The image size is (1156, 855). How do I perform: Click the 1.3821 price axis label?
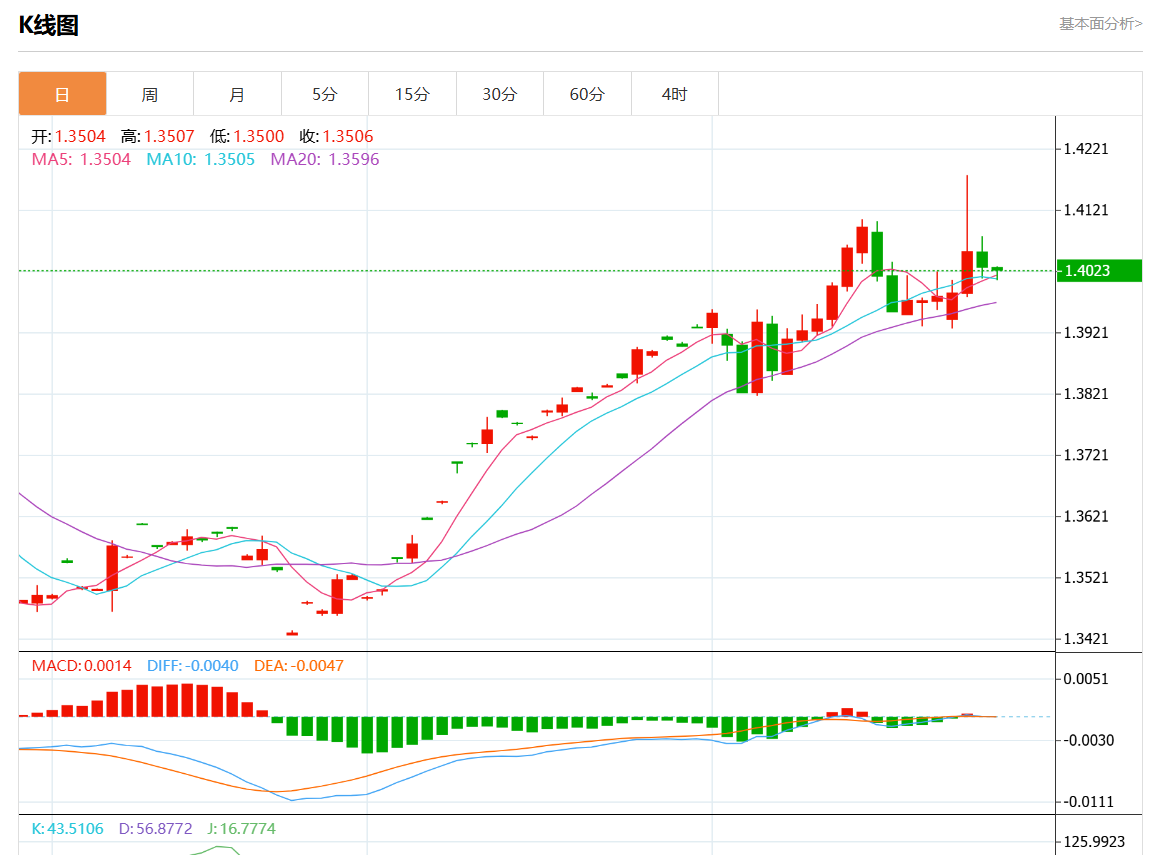click(1086, 394)
